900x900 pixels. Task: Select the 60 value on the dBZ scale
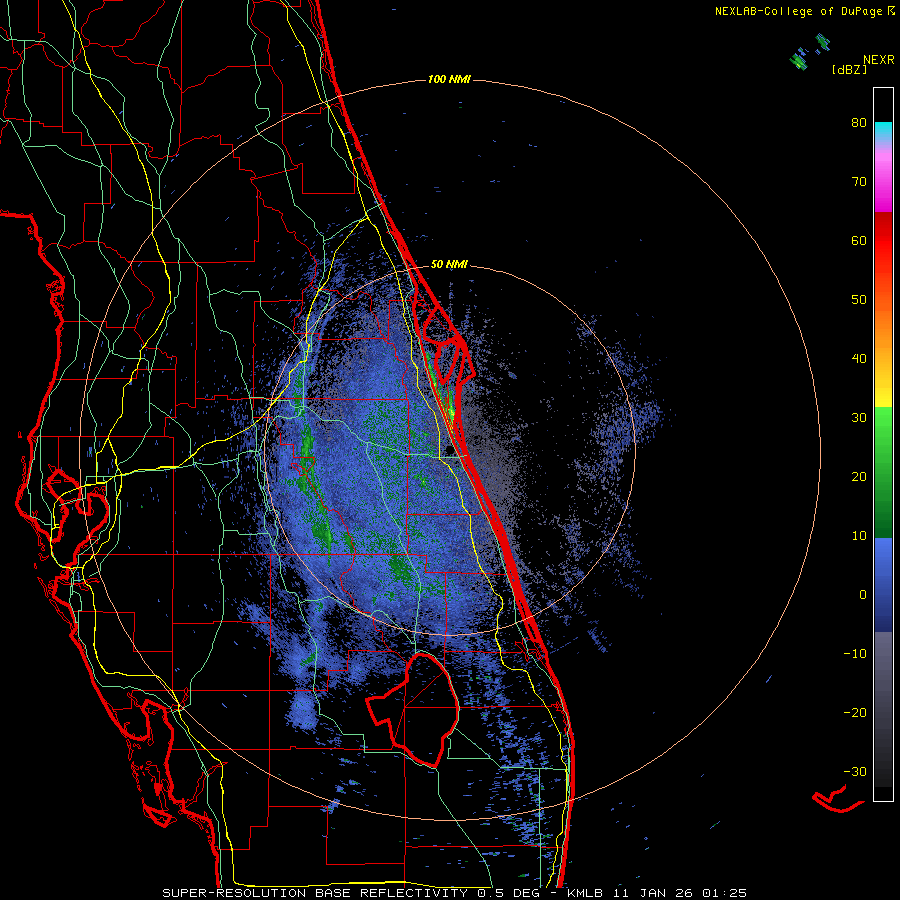pos(859,240)
